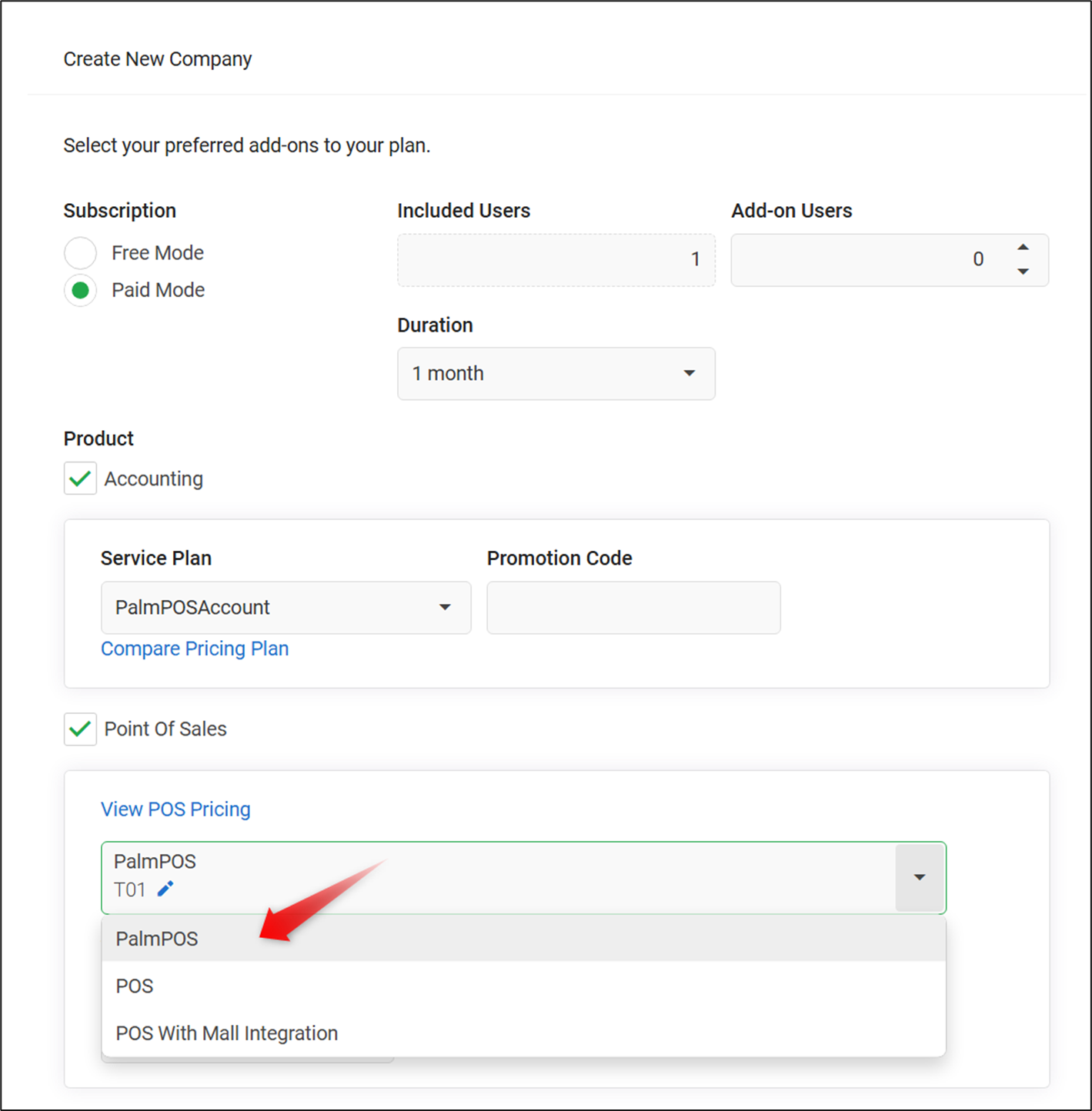Open the View POS Pricing link

click(x=175, y=809)
